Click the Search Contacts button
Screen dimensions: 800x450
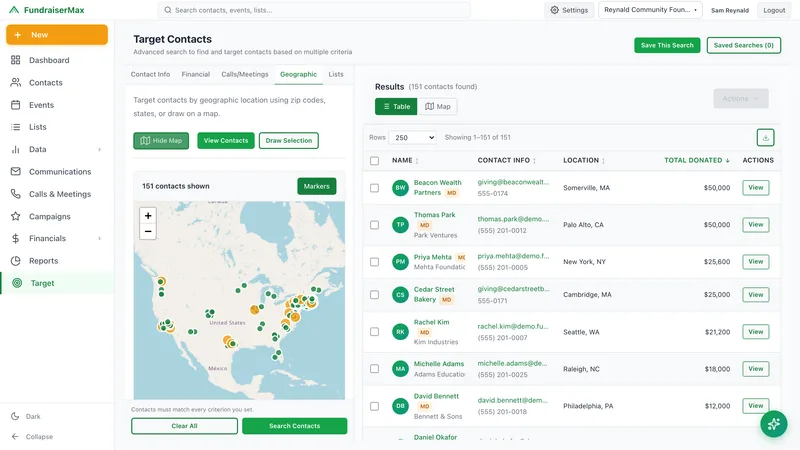295,426
